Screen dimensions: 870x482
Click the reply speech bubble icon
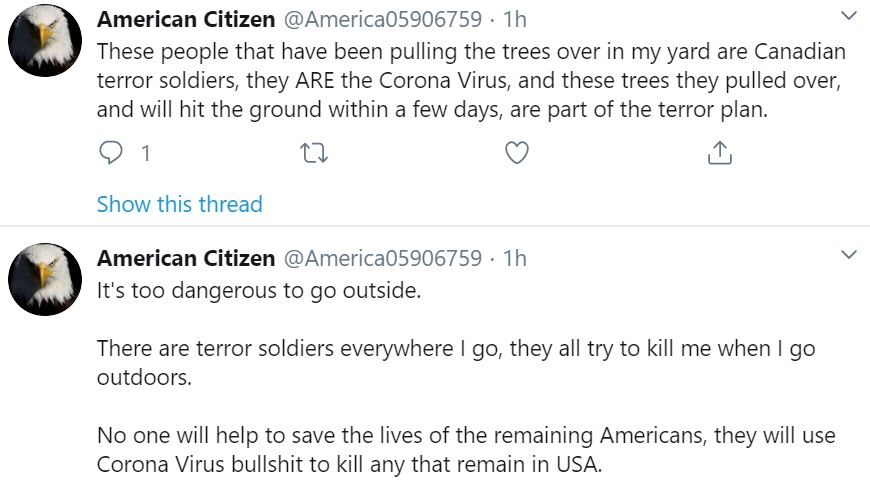[112, 153]
